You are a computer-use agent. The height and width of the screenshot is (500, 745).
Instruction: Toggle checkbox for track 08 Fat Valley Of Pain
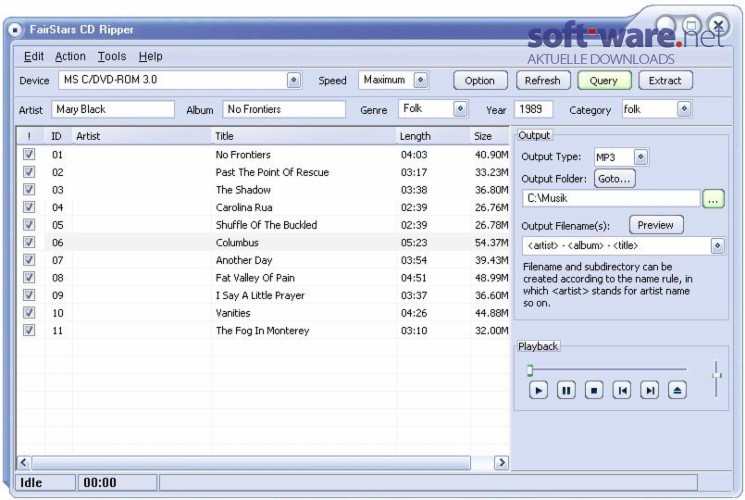(29, 277)
